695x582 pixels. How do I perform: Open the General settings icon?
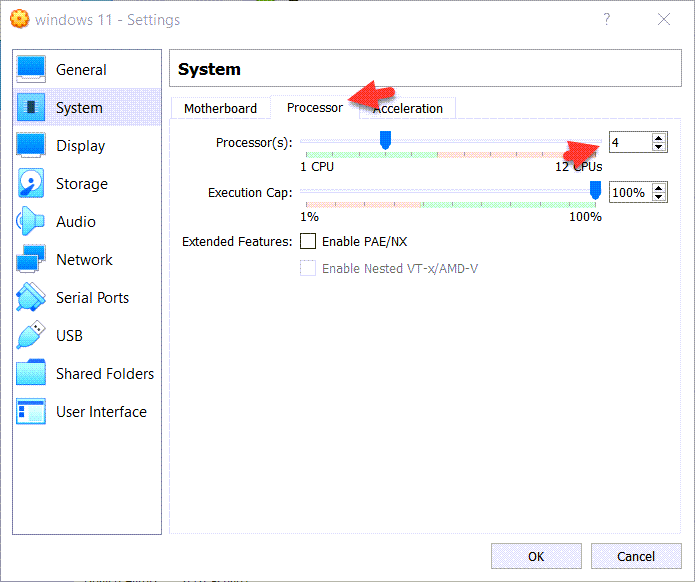tap(31, 70)
